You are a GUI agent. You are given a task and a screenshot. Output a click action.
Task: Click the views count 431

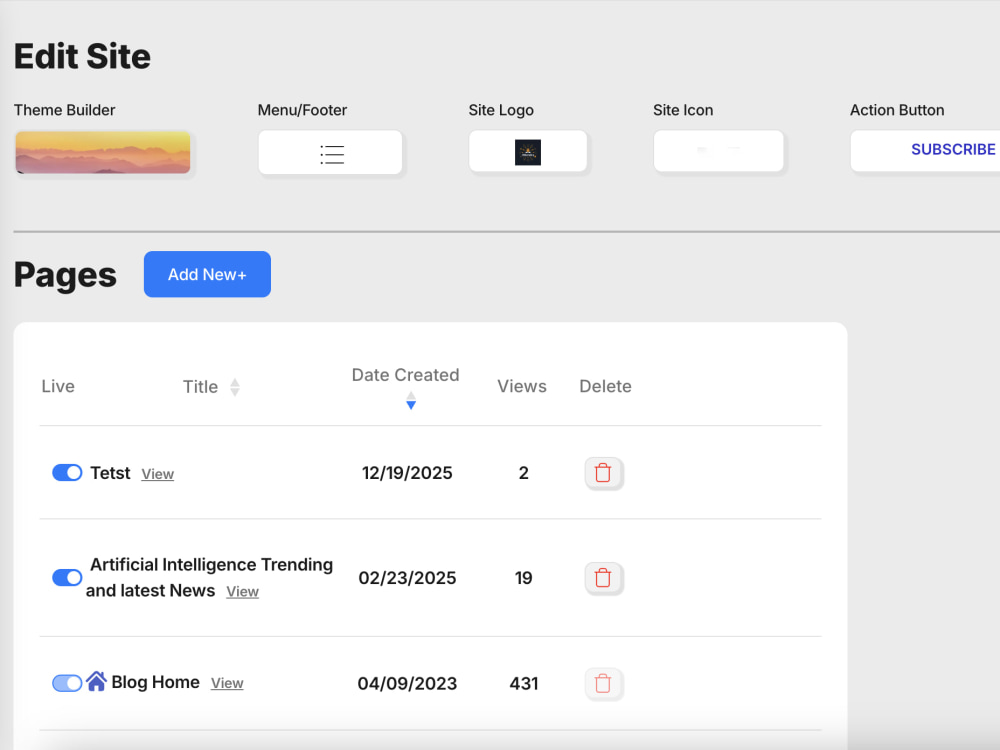click(524, 684)
